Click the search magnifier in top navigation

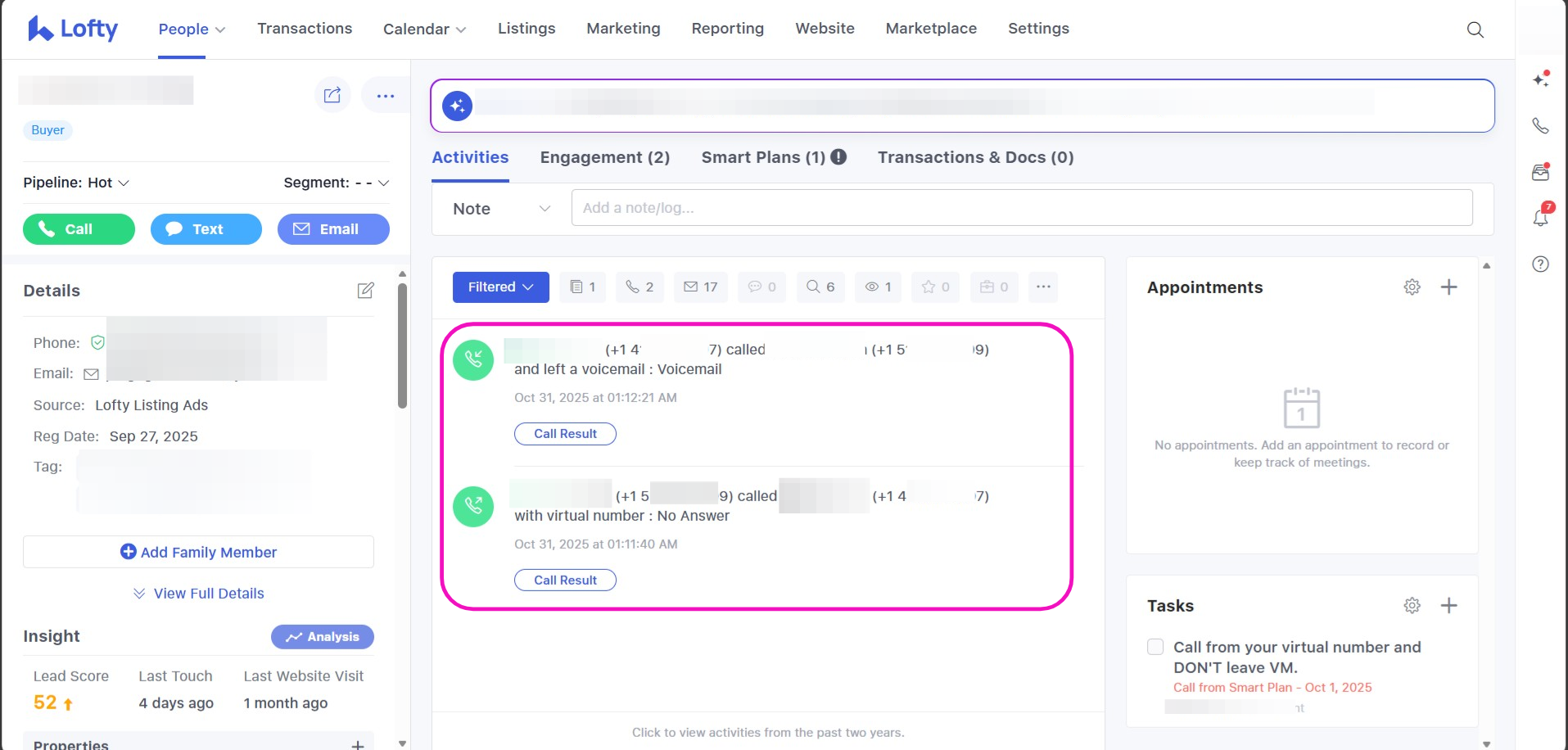pyautogui.click(x=1475, y=29)
